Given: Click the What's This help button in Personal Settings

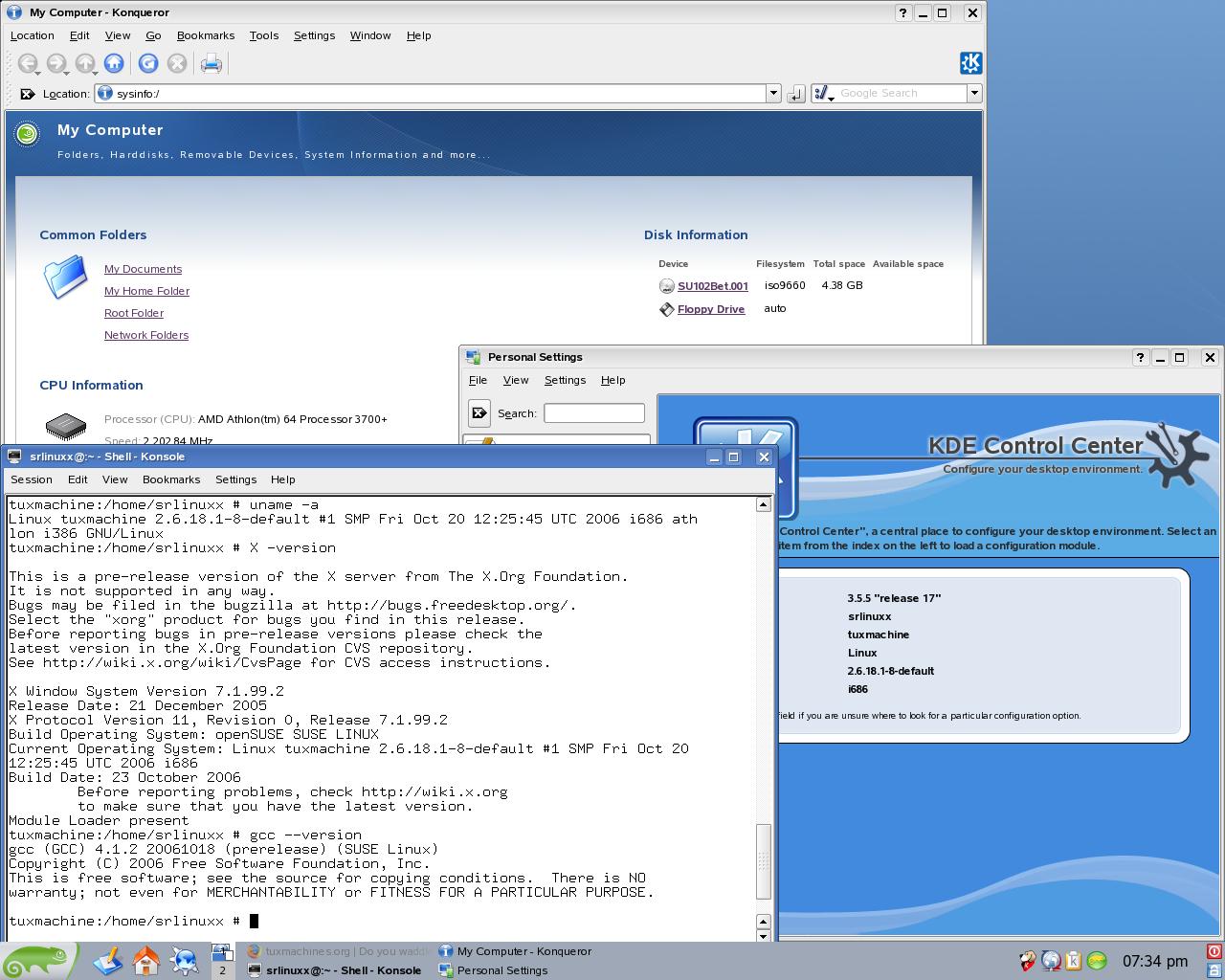Looking at the screenshot, I should 1140,357.
